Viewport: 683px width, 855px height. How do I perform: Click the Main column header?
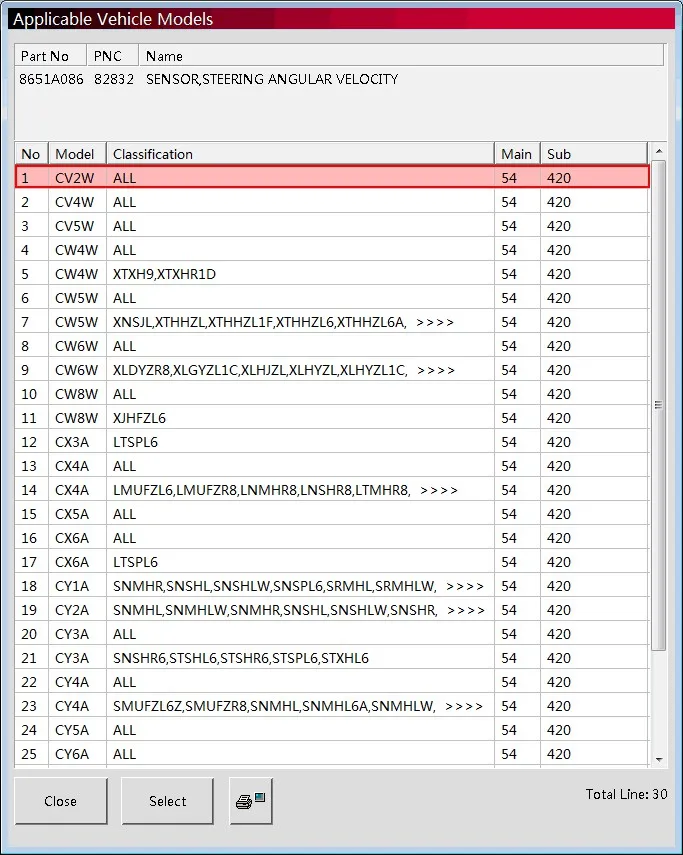(517, 154)
